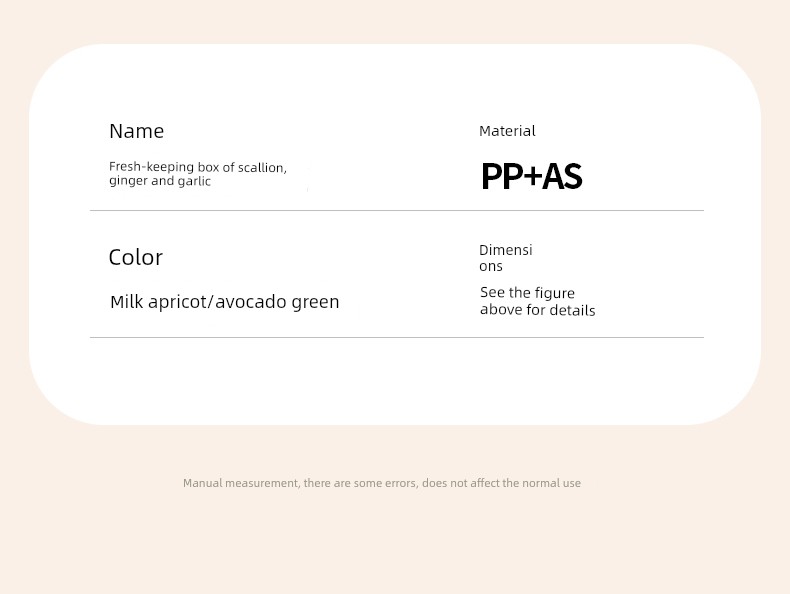Click the "Color" heading label
The image size is (790, 594).
[x=136, y=257]
